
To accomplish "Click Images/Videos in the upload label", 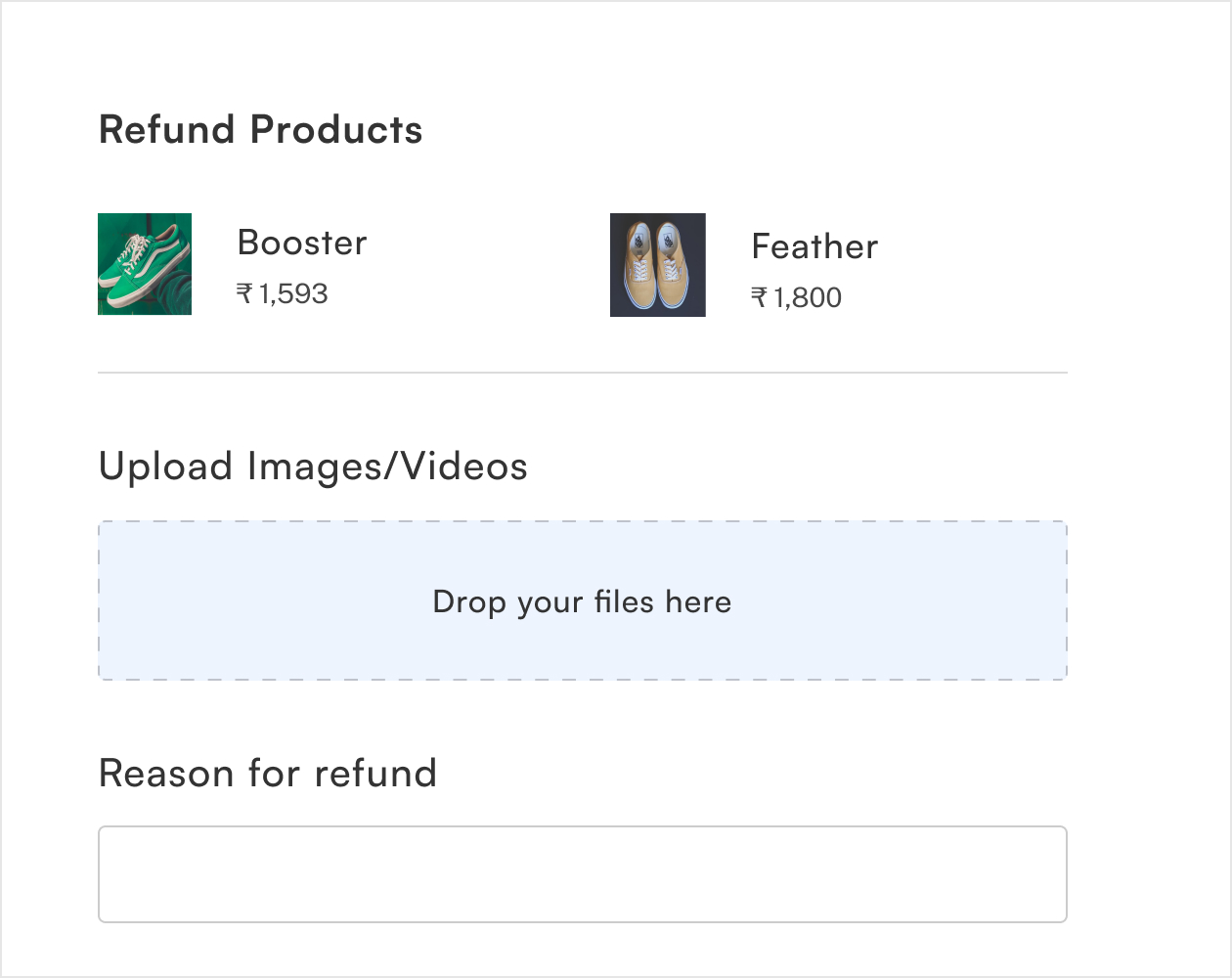I will (x=387, y=467).
